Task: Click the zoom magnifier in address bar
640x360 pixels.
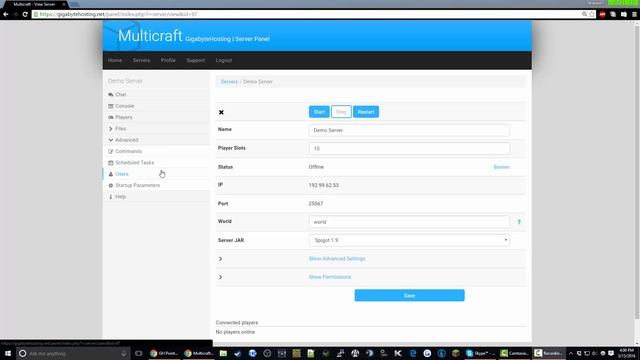Action: 584,14
